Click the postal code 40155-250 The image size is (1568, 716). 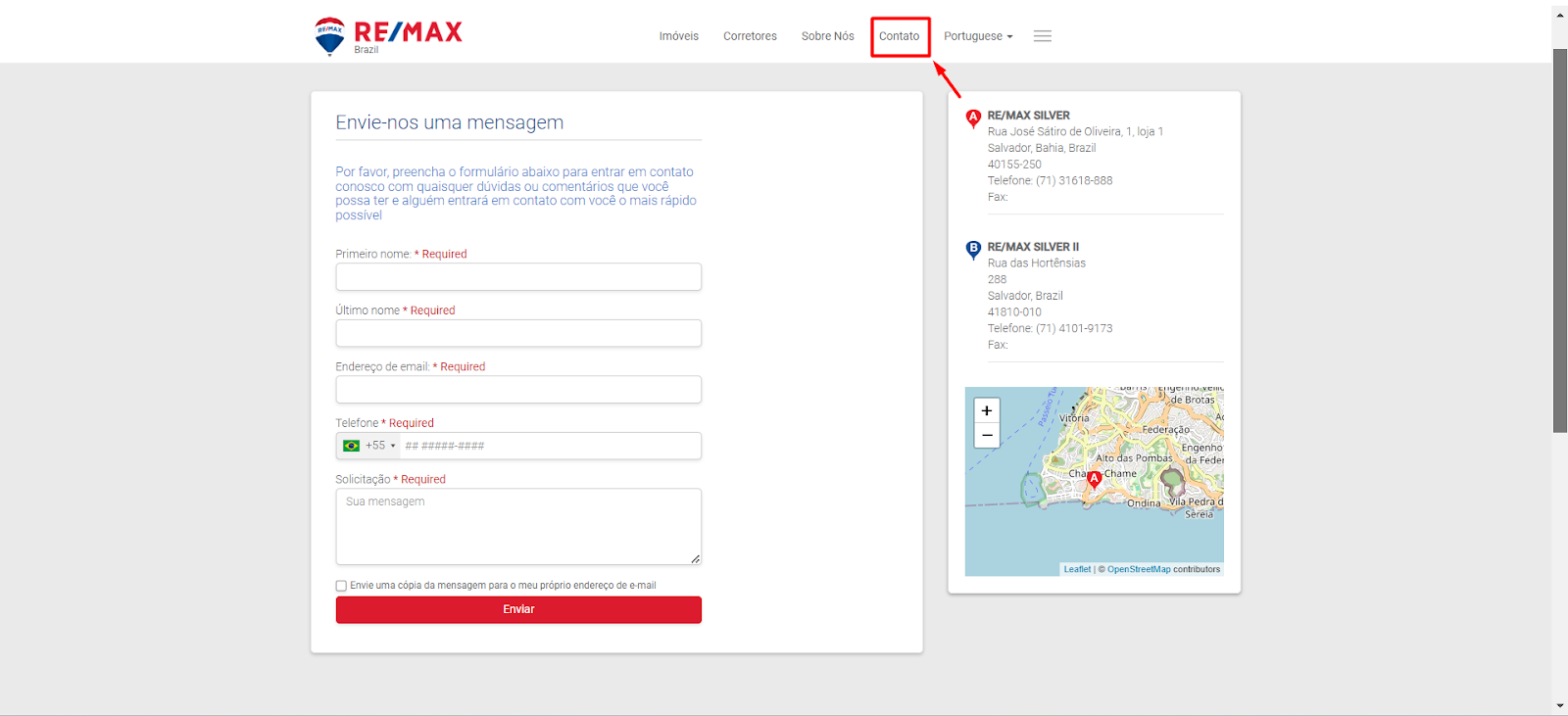(1014, 165)
